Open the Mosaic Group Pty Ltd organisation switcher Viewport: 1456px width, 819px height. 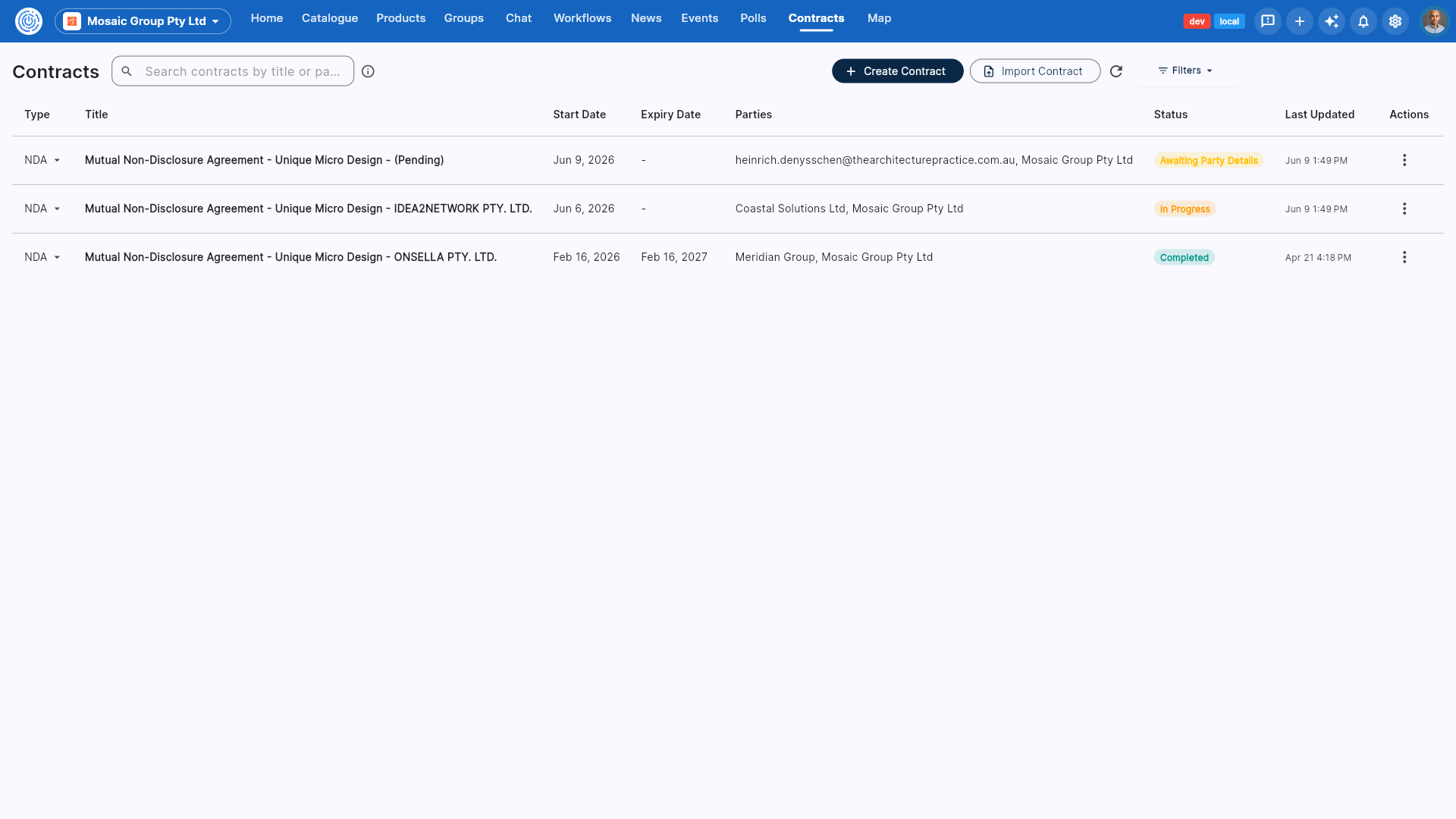pyautogui.click(x=143, y=21)
